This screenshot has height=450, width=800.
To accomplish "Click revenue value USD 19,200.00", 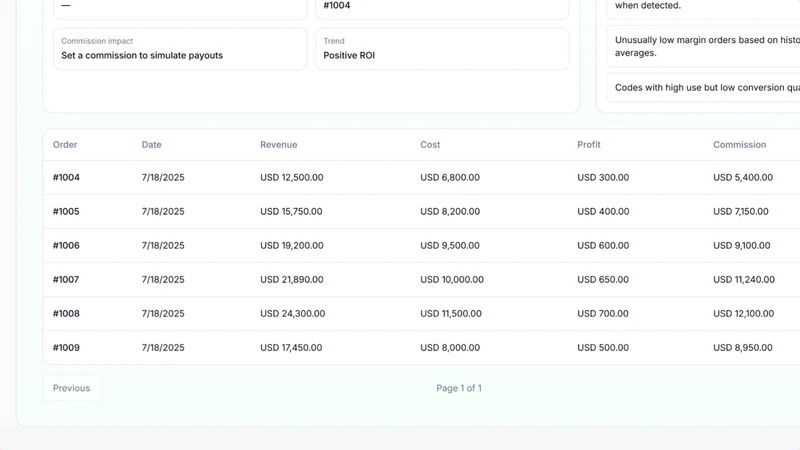I will [x=292, y=245].
